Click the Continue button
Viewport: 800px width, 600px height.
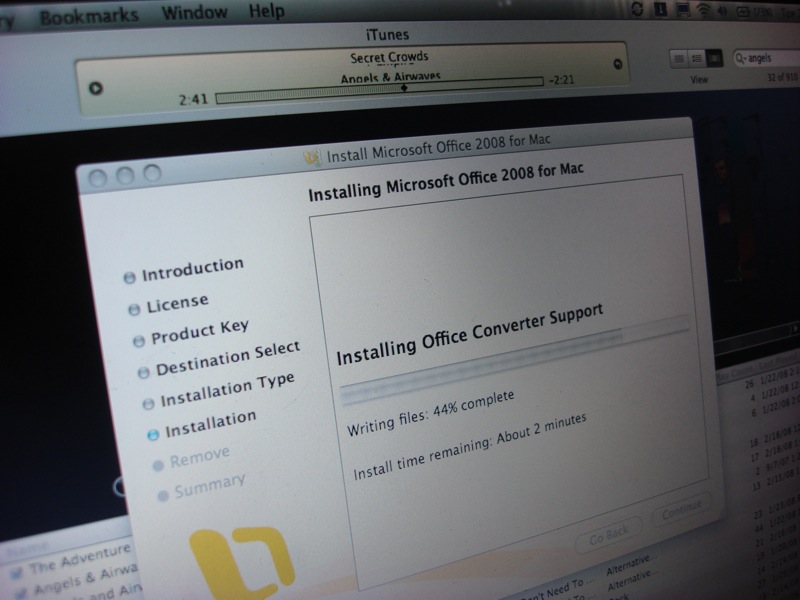(x=682, y=509)
